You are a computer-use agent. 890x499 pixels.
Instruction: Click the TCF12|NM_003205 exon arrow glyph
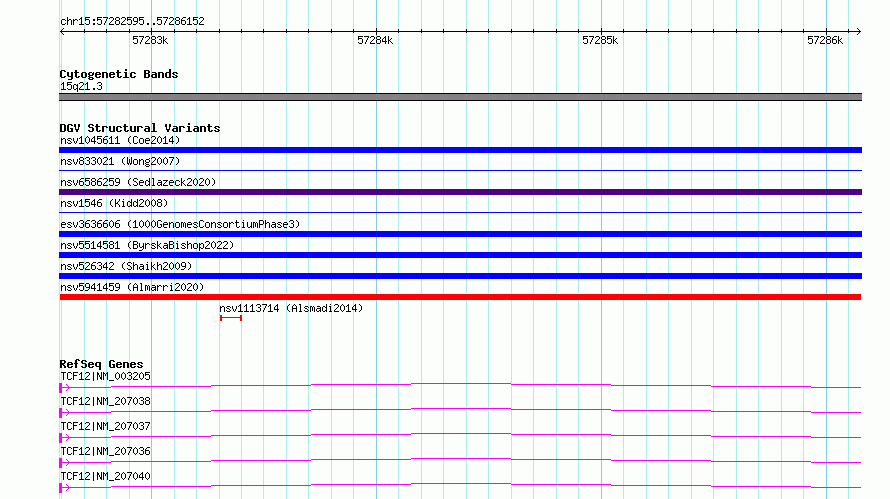coord(64,388)
